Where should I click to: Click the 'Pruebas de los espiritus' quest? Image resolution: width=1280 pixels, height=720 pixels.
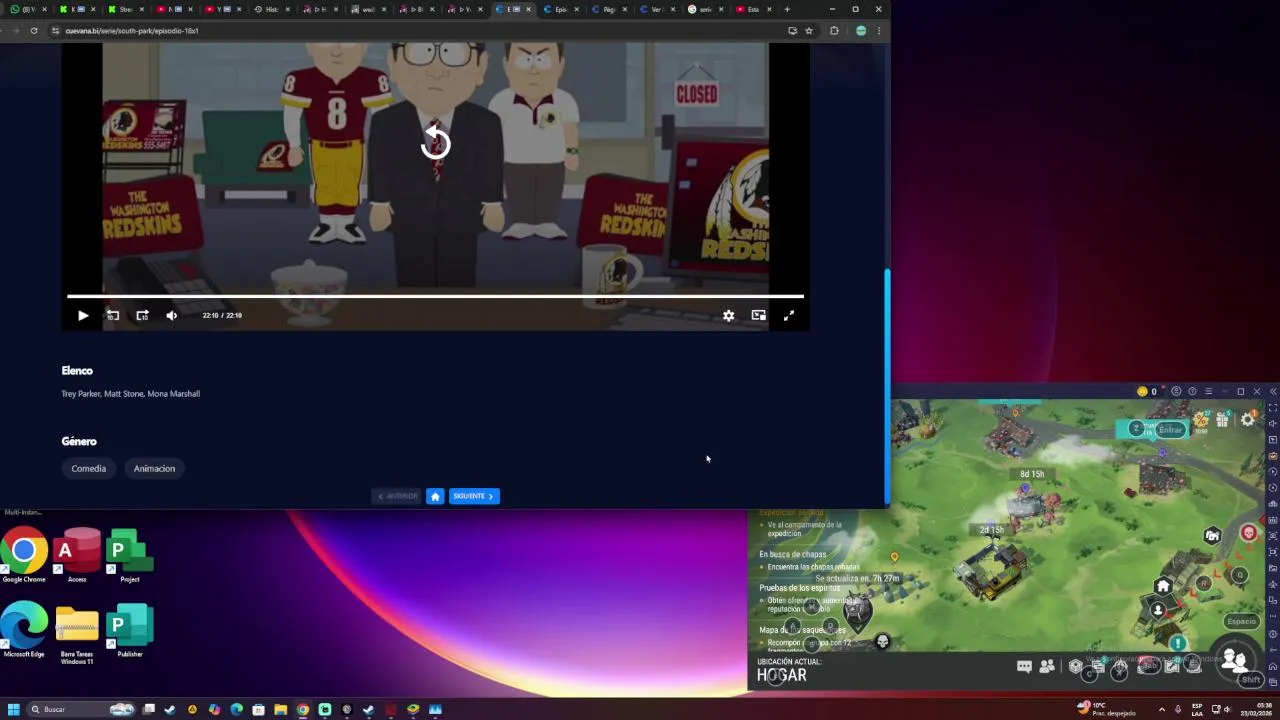(x=799, y=588)
